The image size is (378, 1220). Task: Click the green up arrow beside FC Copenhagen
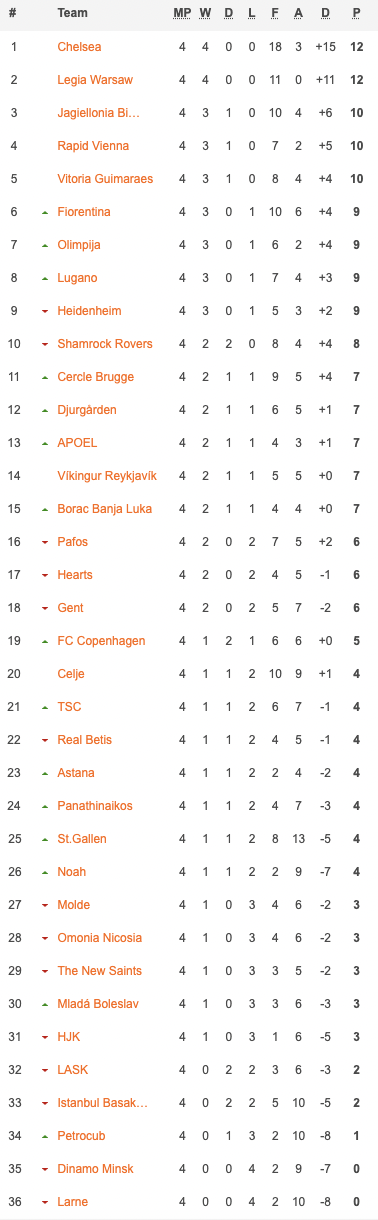point(44,641)
